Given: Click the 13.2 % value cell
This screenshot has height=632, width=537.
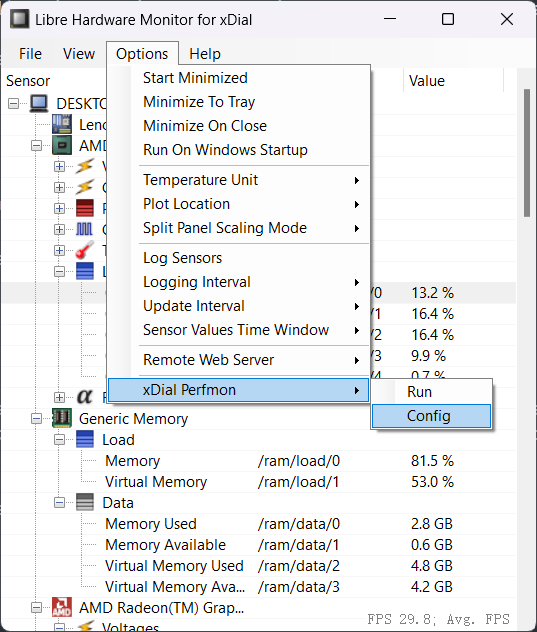Looking at the screenshot, I should 432,293.
